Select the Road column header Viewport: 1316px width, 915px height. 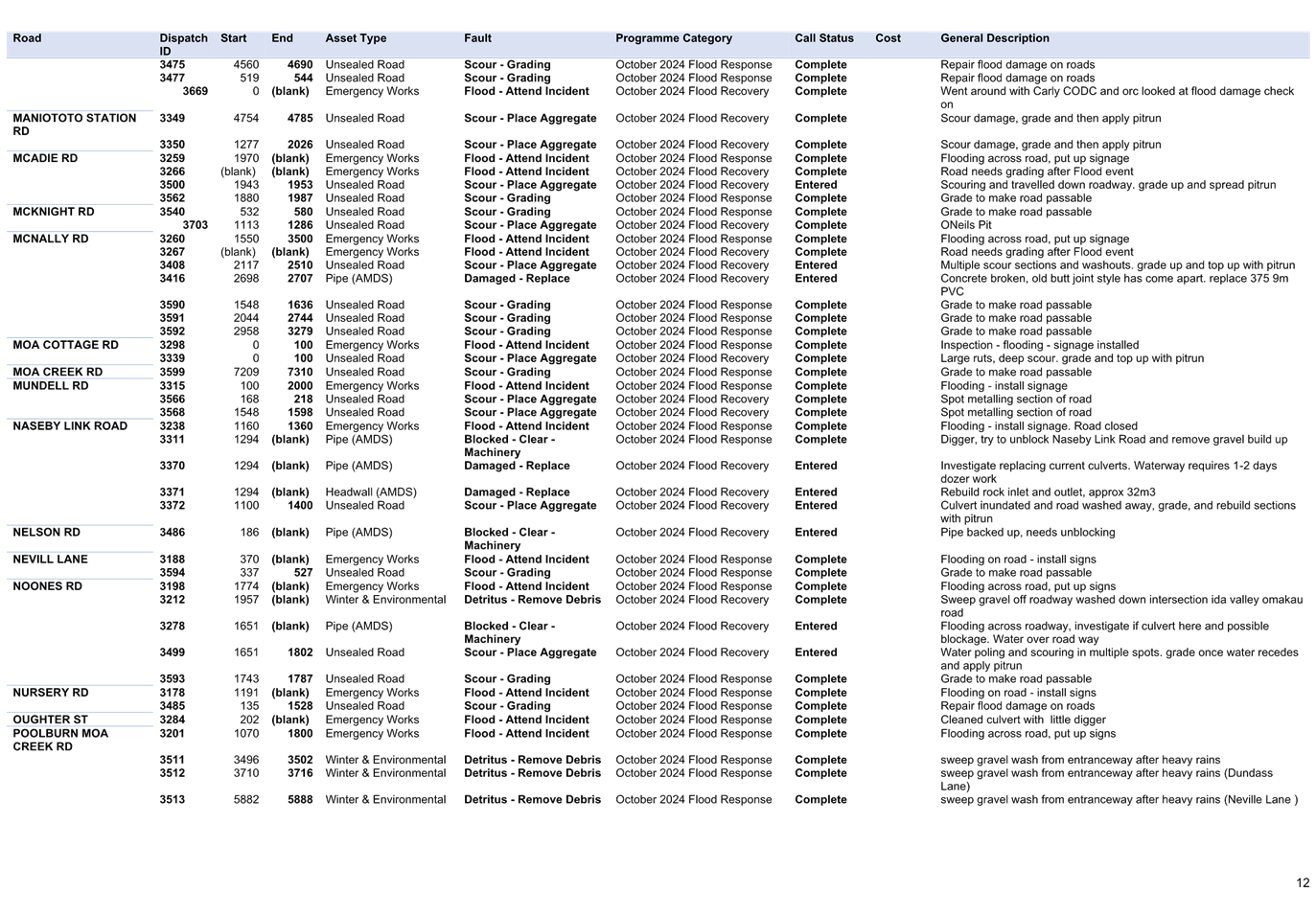(27, 38)
